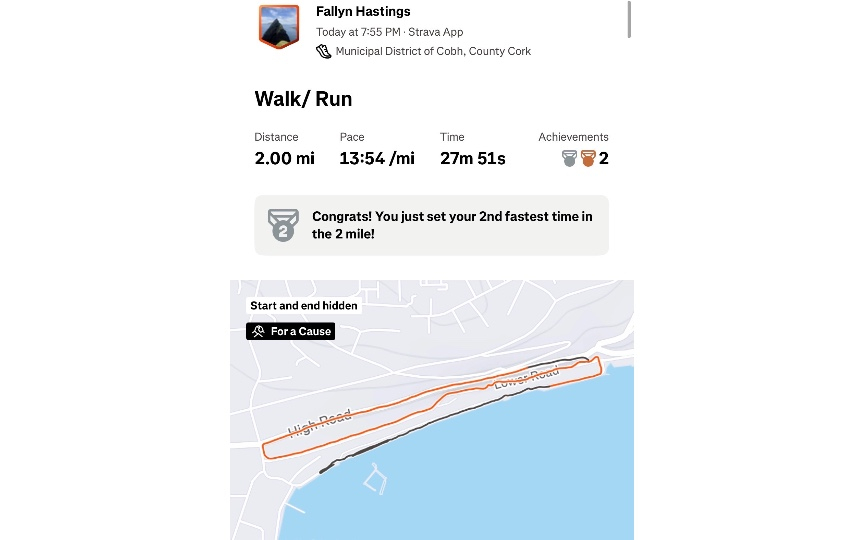Click the 13:54 /mi pace value
This screenshot has height=540, width=864.
pyautogui.click(x=377, y=158)
